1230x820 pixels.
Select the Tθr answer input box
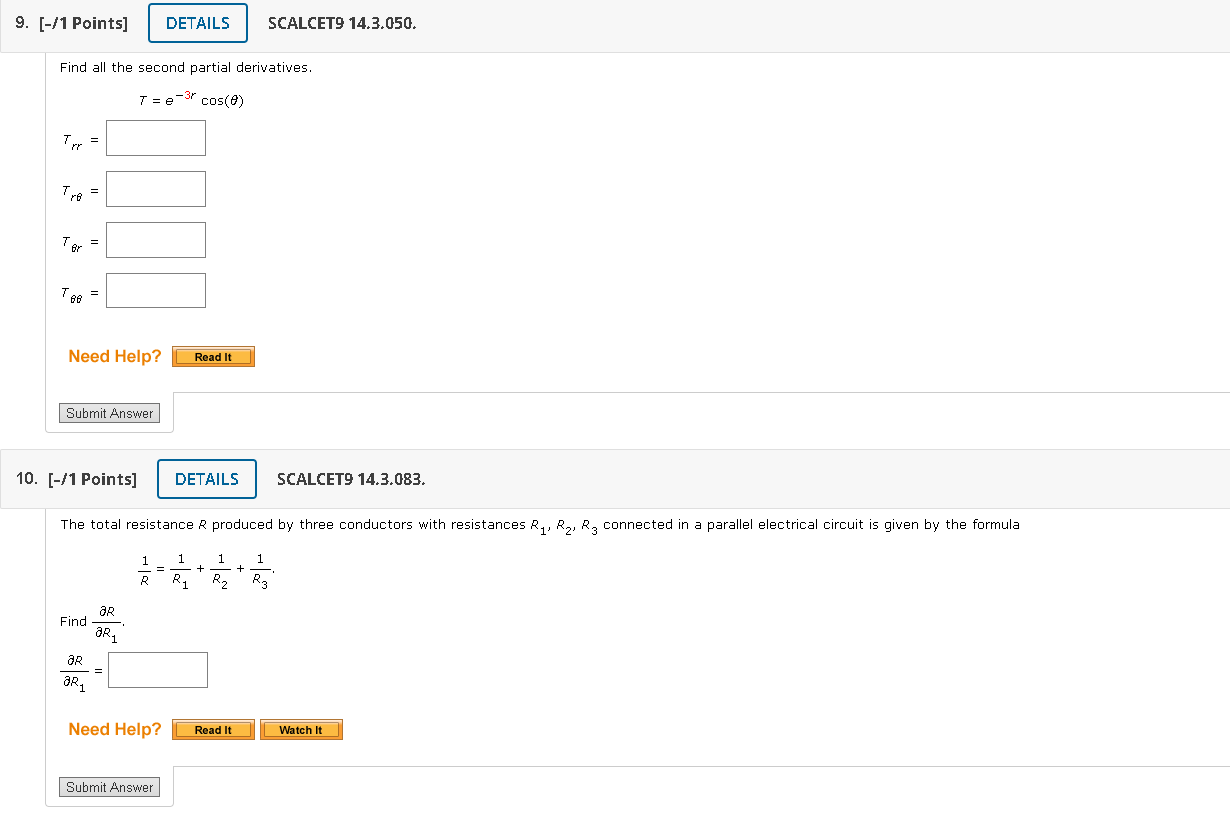click(155, 239)
